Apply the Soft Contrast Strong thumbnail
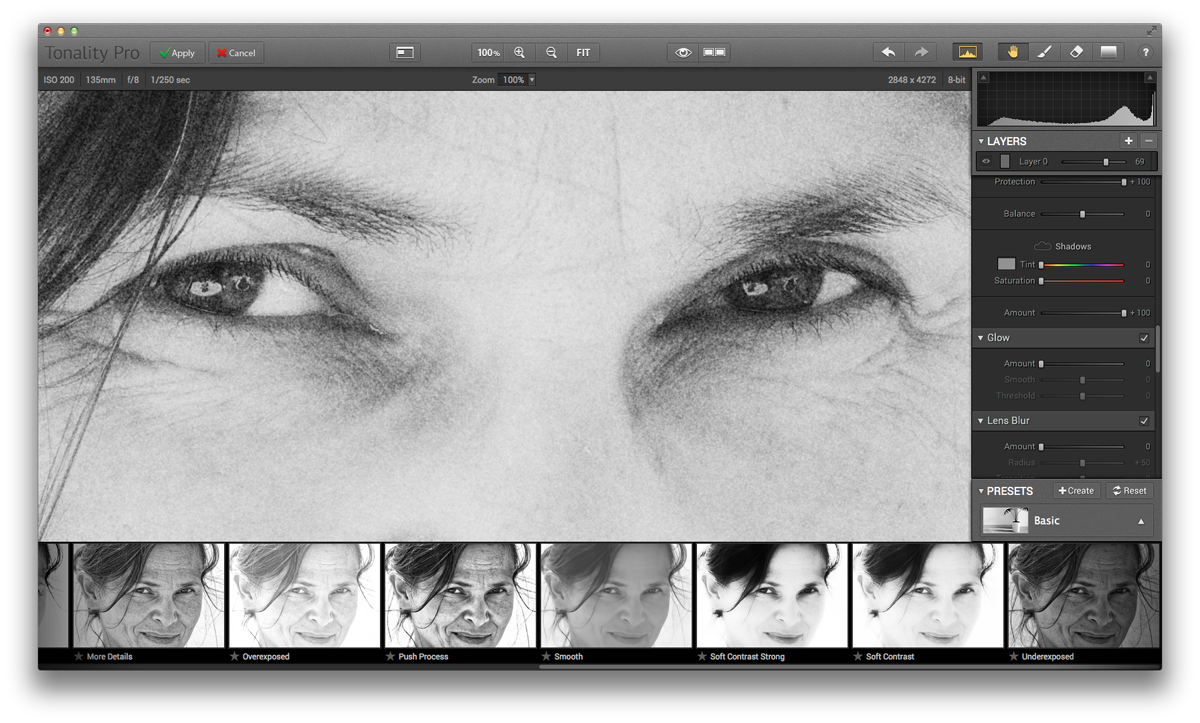This screenshot has width=1200, height=723. point(772,596)
